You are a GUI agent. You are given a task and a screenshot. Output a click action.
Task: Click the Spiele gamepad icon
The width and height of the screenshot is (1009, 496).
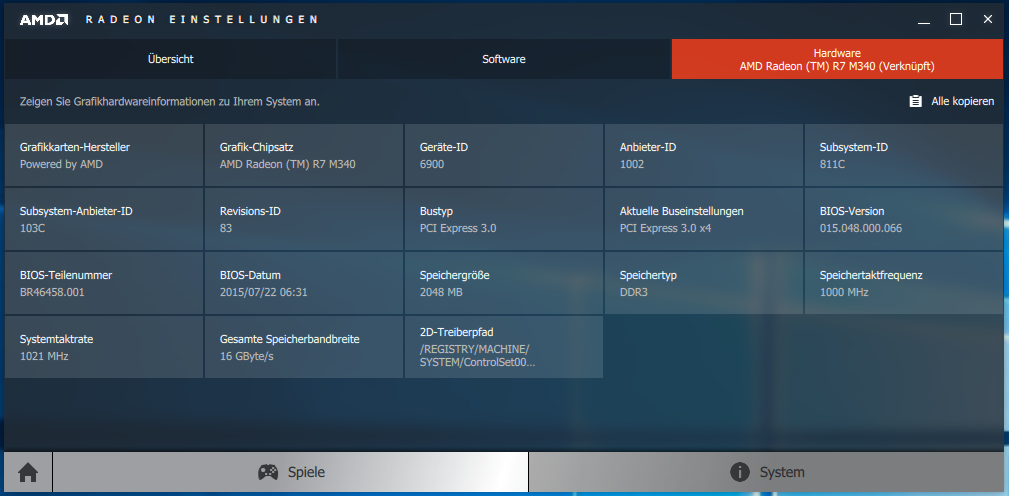pyautogui.click(x=268, y=472)
